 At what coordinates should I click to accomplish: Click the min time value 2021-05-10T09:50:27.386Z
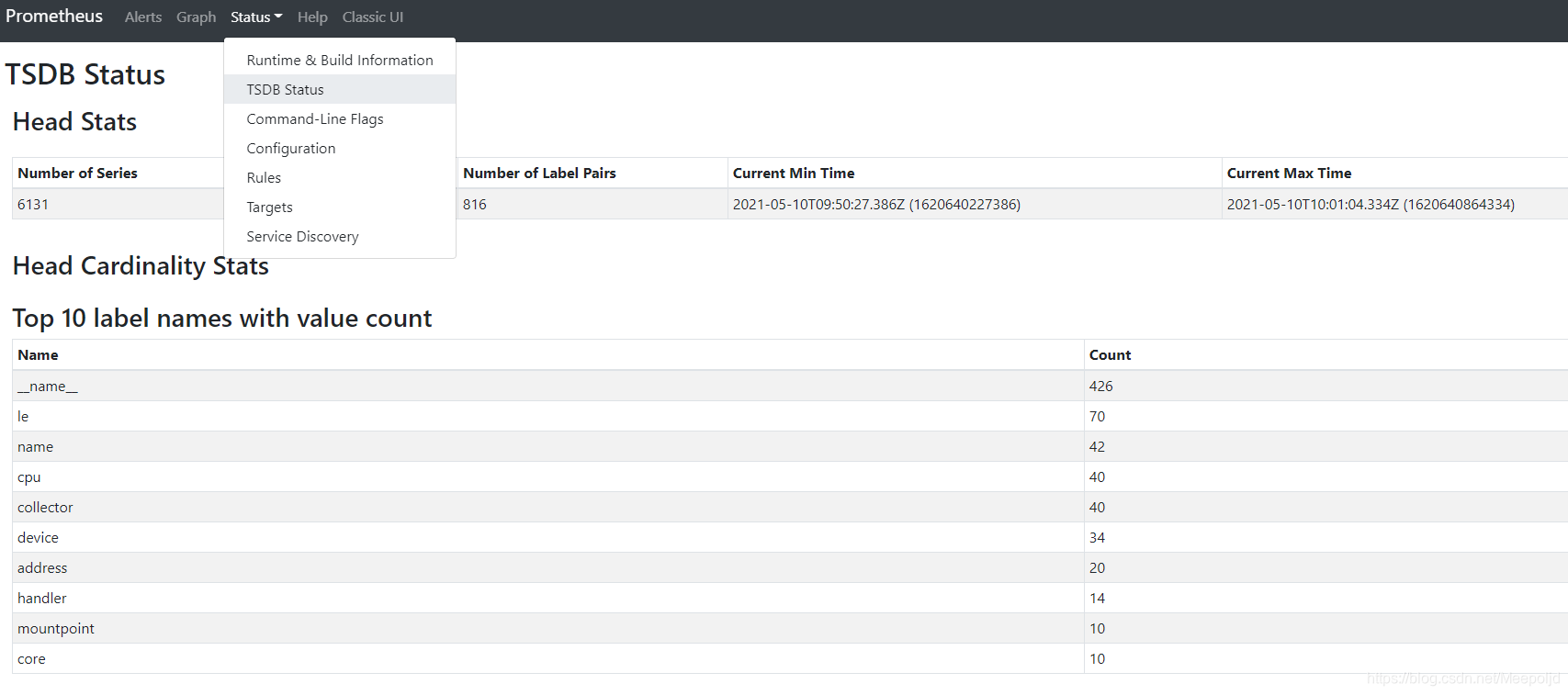(x=876, y=204)
